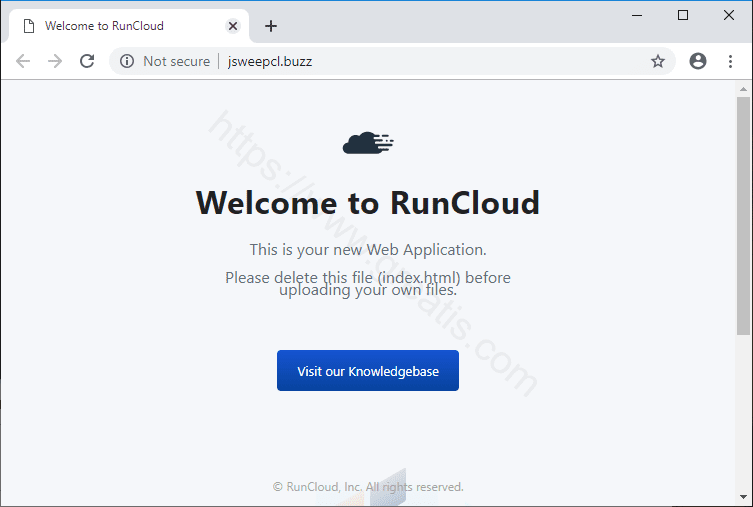The width and height of the screenshot is (753, 507).
Task: Open a new tab with the plus button
Action: tap(271, 26)
